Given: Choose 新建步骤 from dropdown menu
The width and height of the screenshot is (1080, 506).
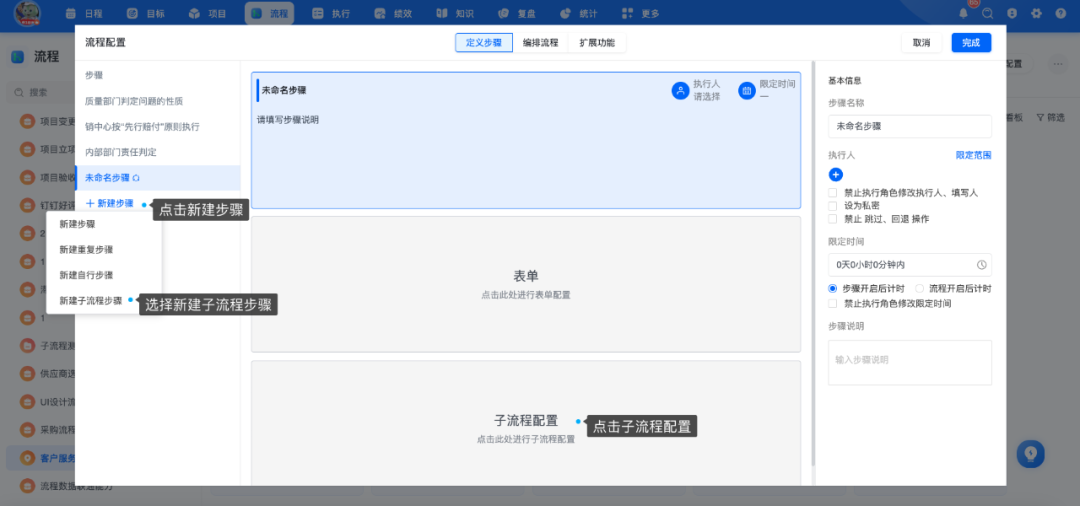Looking at the screenshot, I should click(x=104, y=224).
